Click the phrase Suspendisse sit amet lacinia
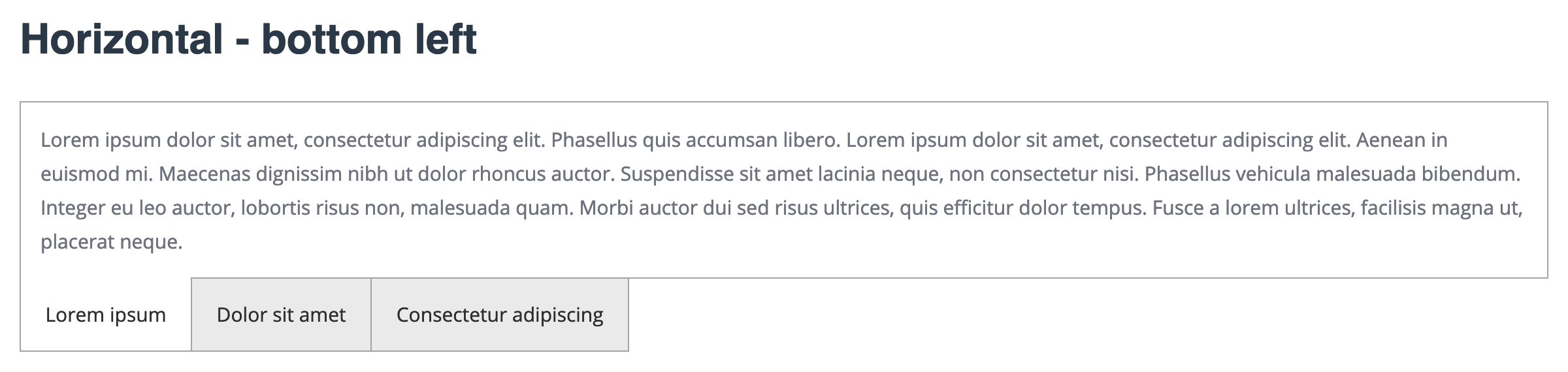This screenshot has width=1568, height=372. tap(748, 174)
